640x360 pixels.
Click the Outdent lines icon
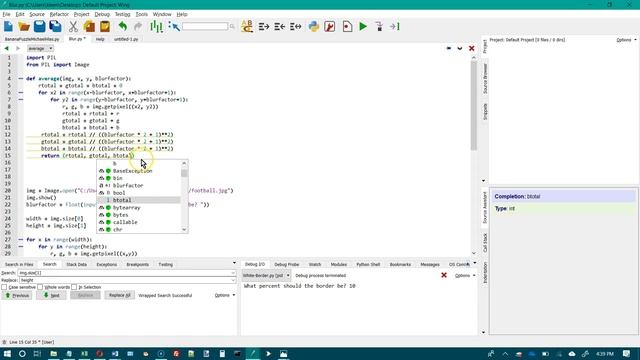[280, 27]
